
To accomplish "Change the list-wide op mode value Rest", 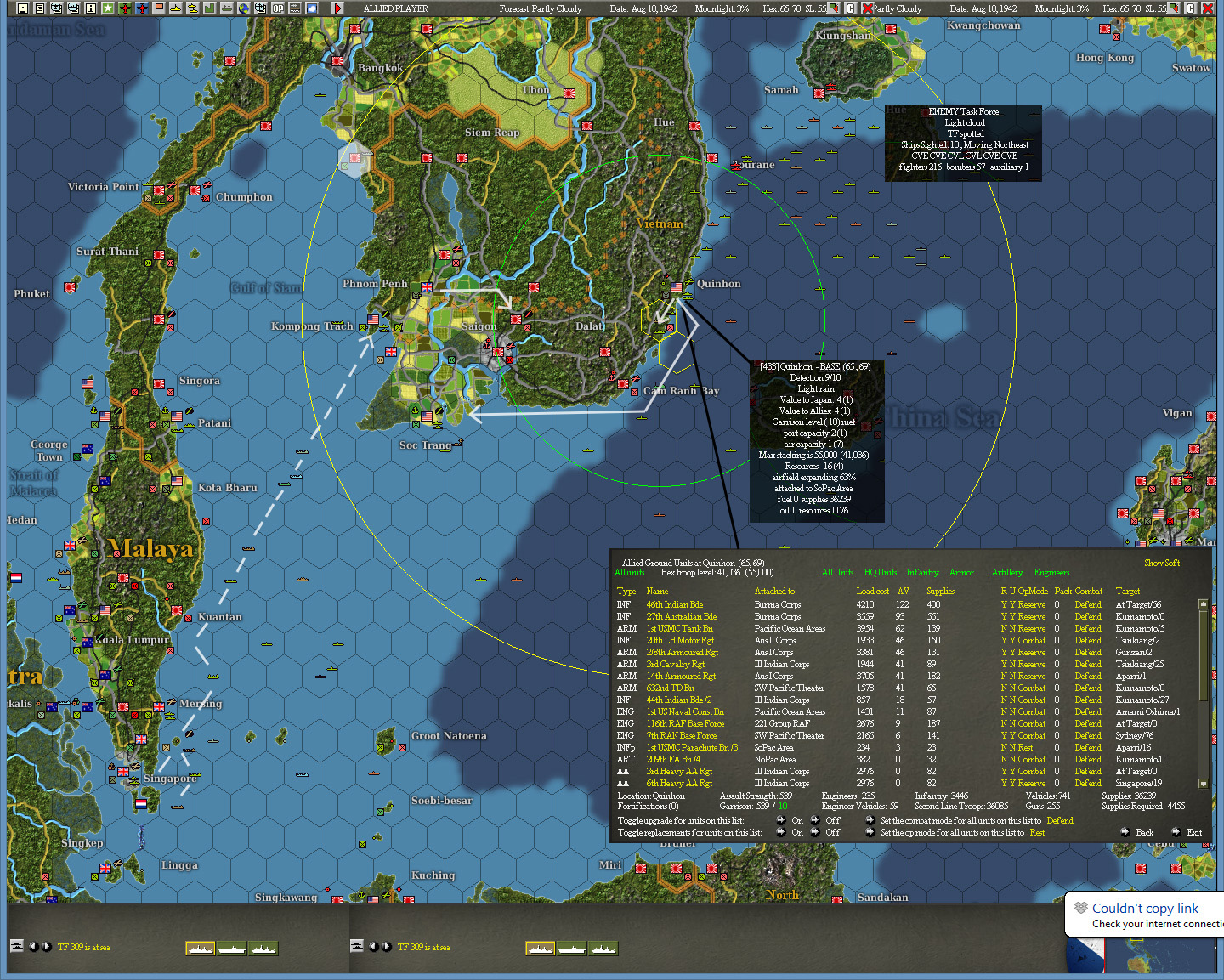I will (1037, 832).
